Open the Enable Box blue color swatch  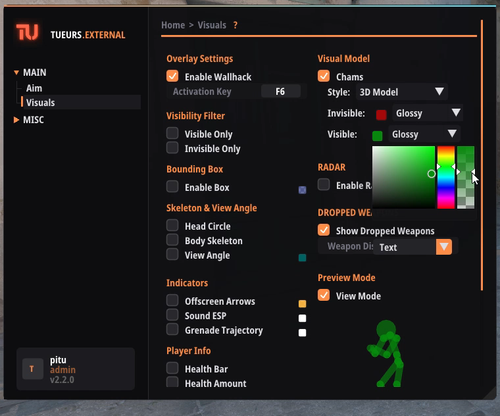[302, 190]
